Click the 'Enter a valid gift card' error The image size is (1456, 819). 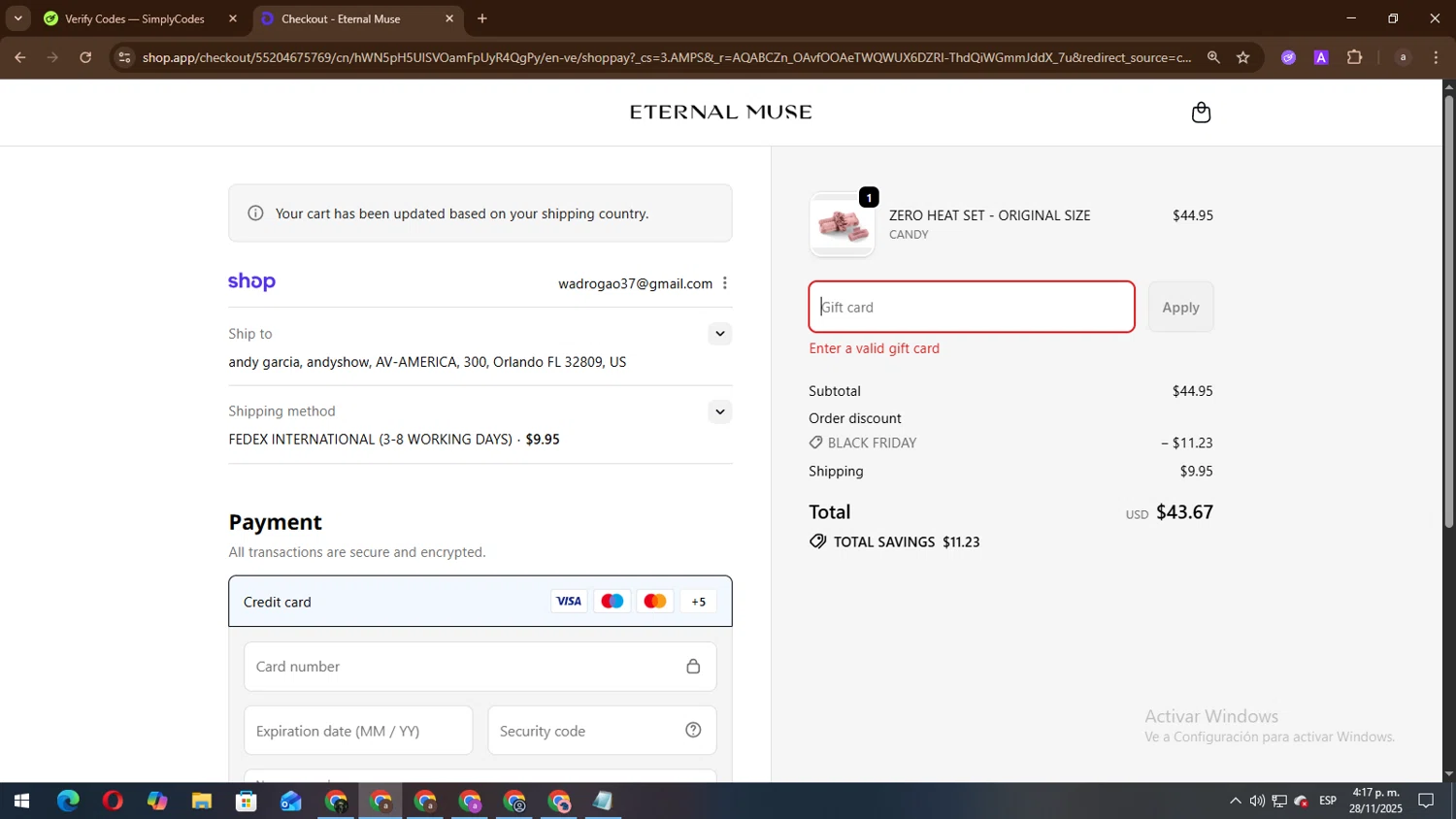coord(875,348)
